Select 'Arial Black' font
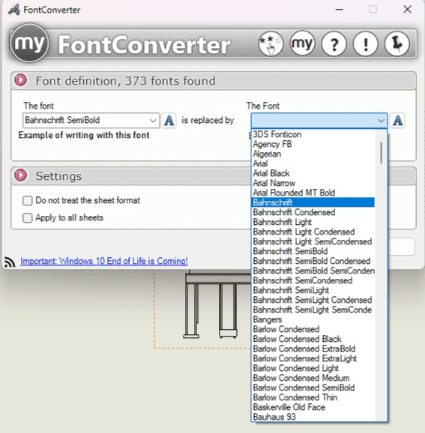The width and height of the screenshot is (425, 433). (313, 173)
